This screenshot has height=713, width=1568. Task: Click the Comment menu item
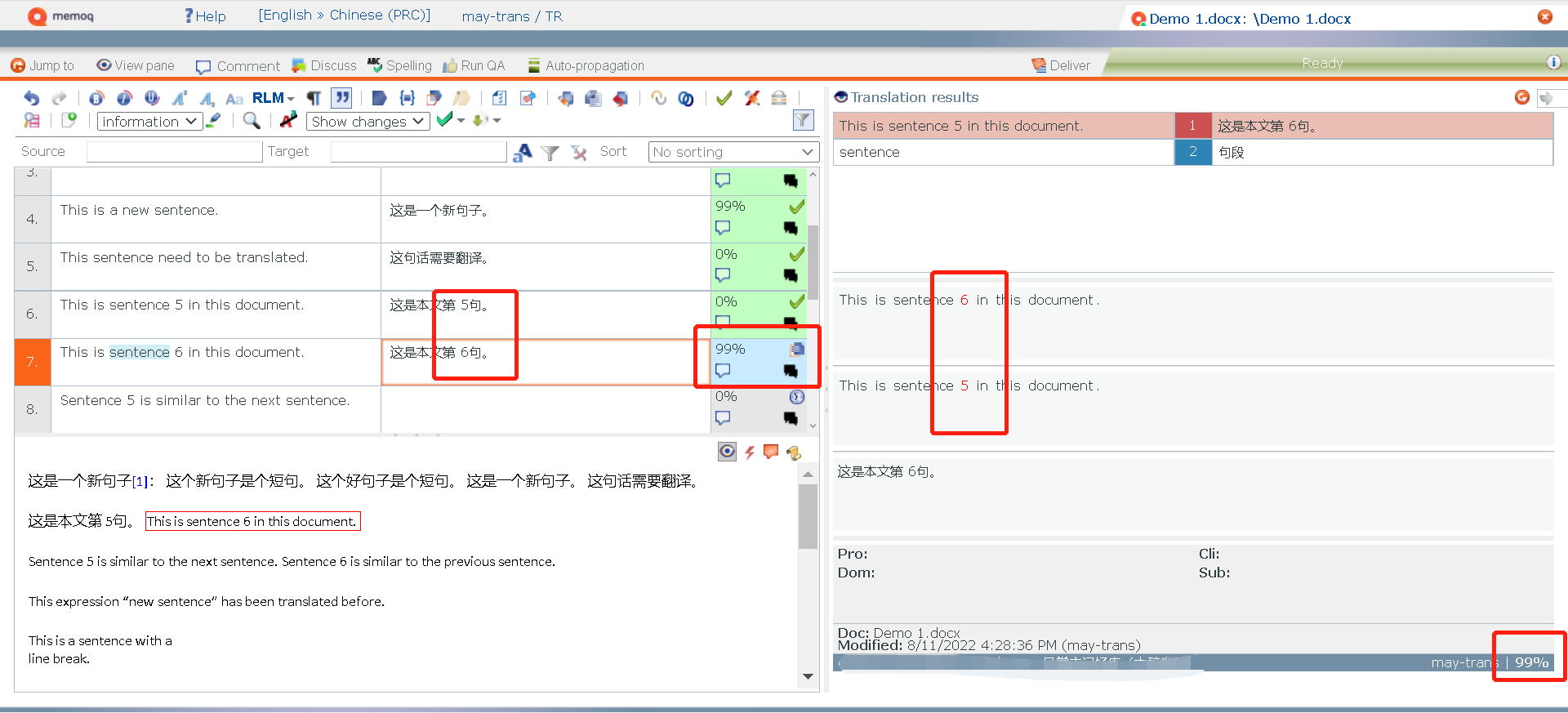tap(238, 66)
